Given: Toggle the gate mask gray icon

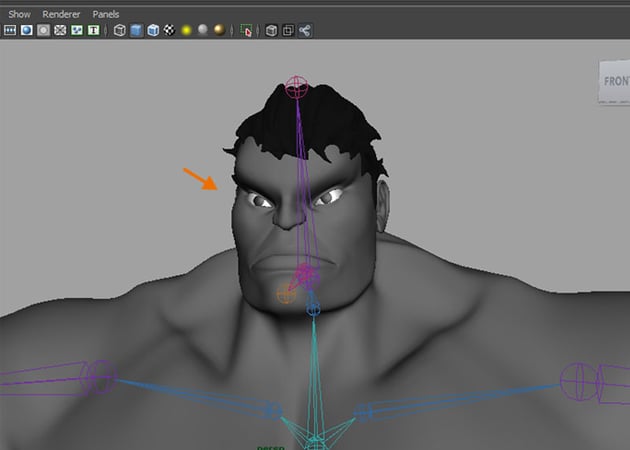Looking at the screenshot, I should point(43,30).
